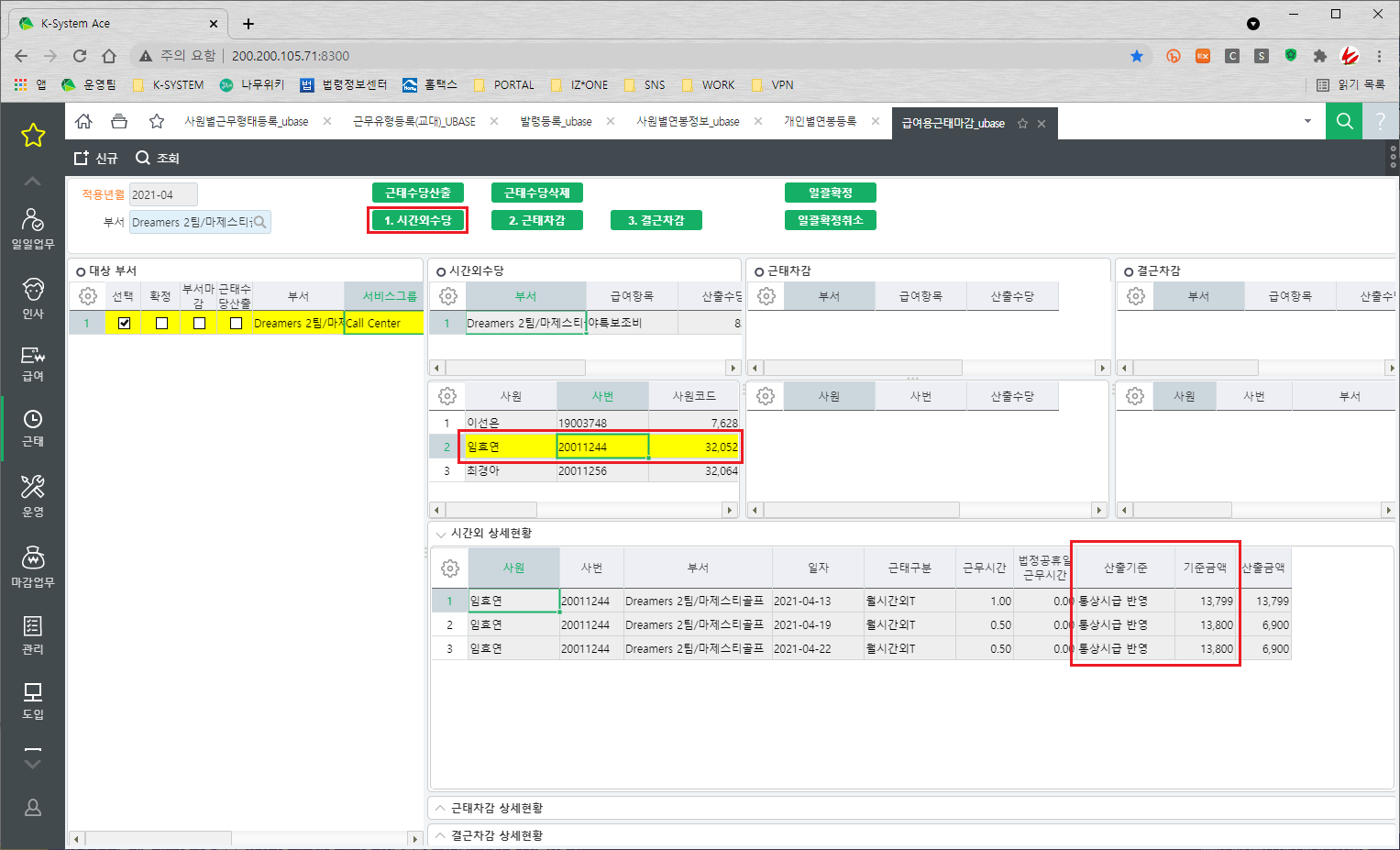The height and width of the screenshot is (850, 1400).
Task: Open the favorites star in left sidebar
Action: tap(33, 136)
